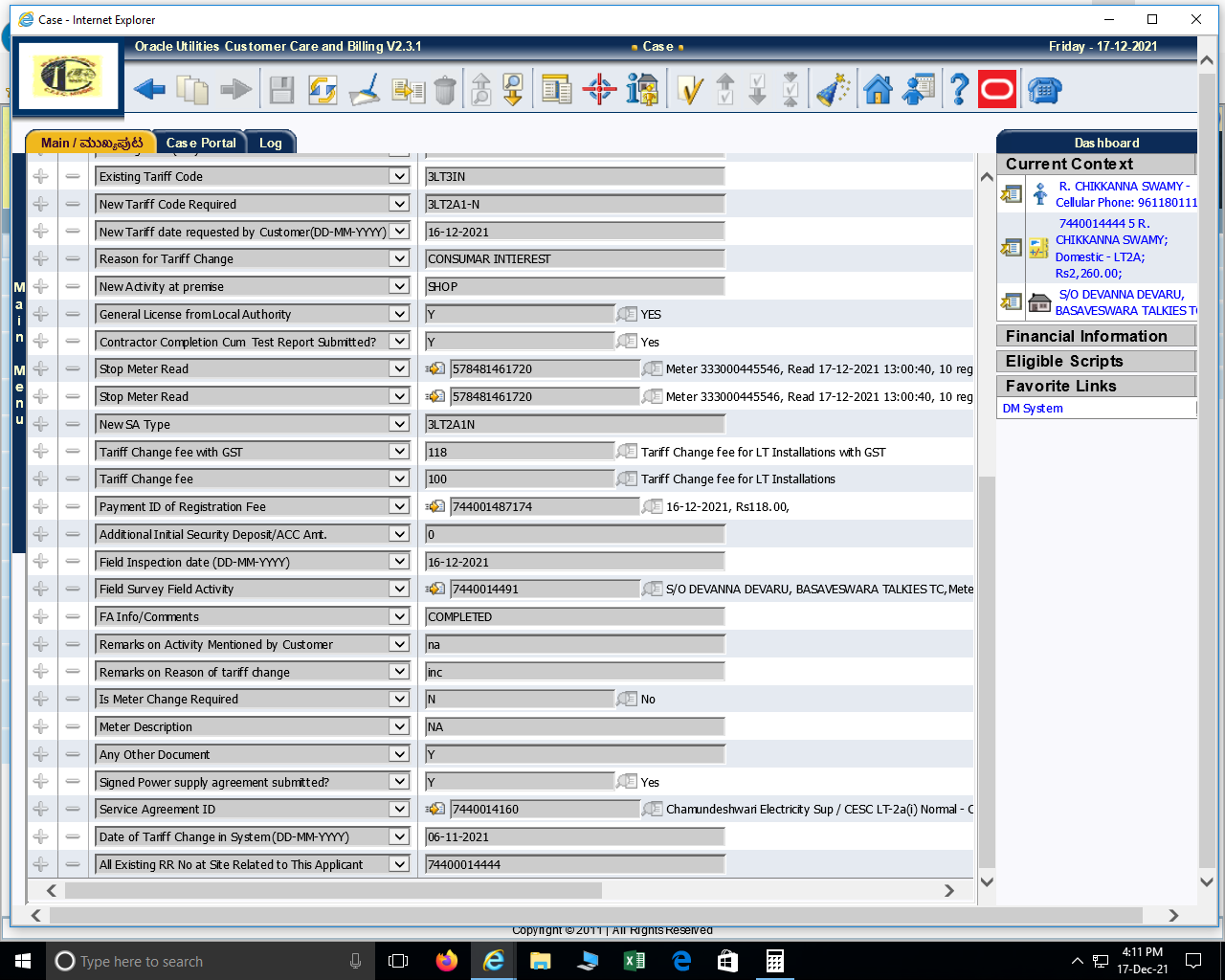The width and height of the screenshot is (1225, 980).
Task: Click the Previous Item up-arrow search icon
Action: click(481, 90)
